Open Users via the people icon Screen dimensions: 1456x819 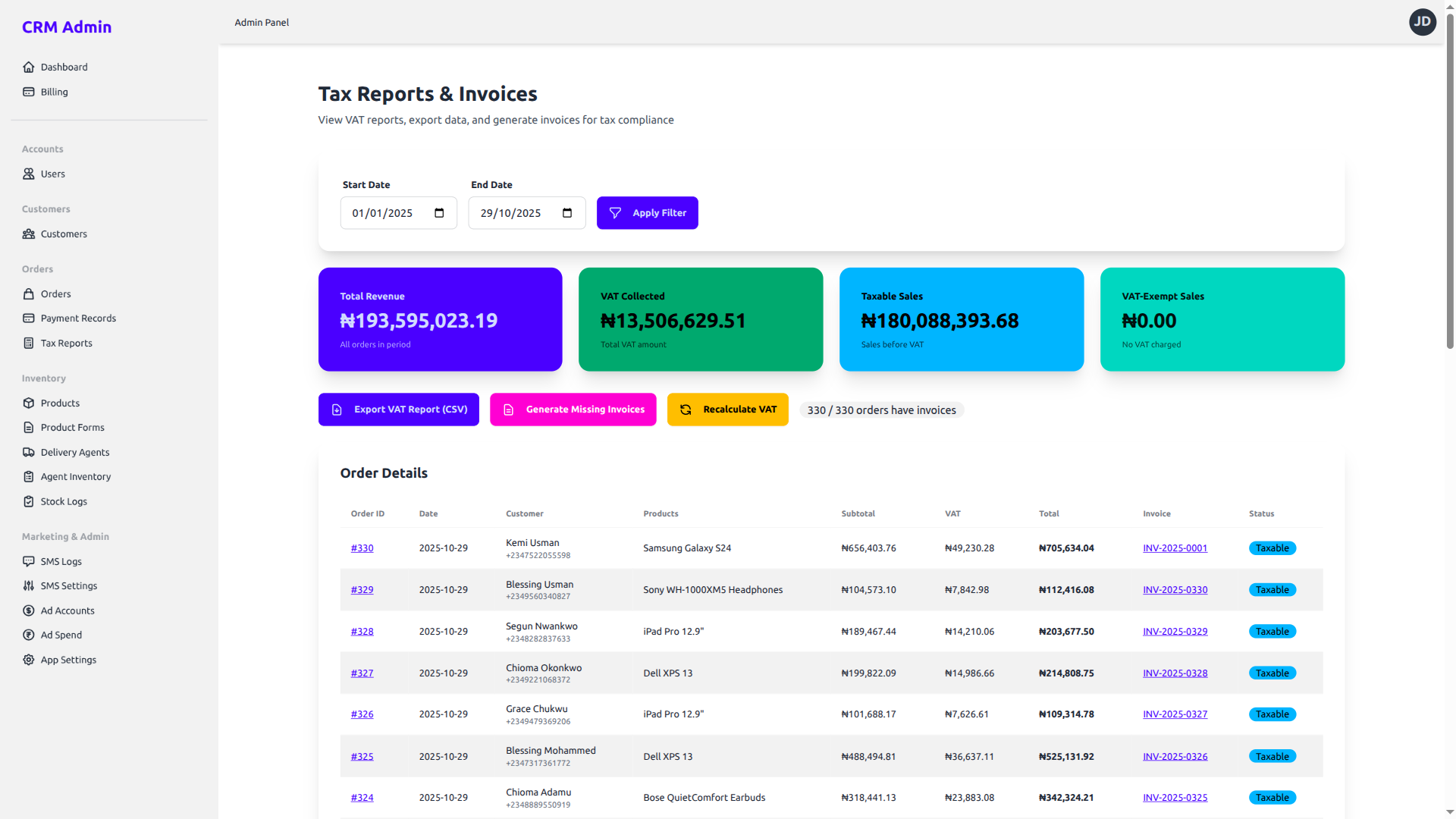(x=29, y=174)
